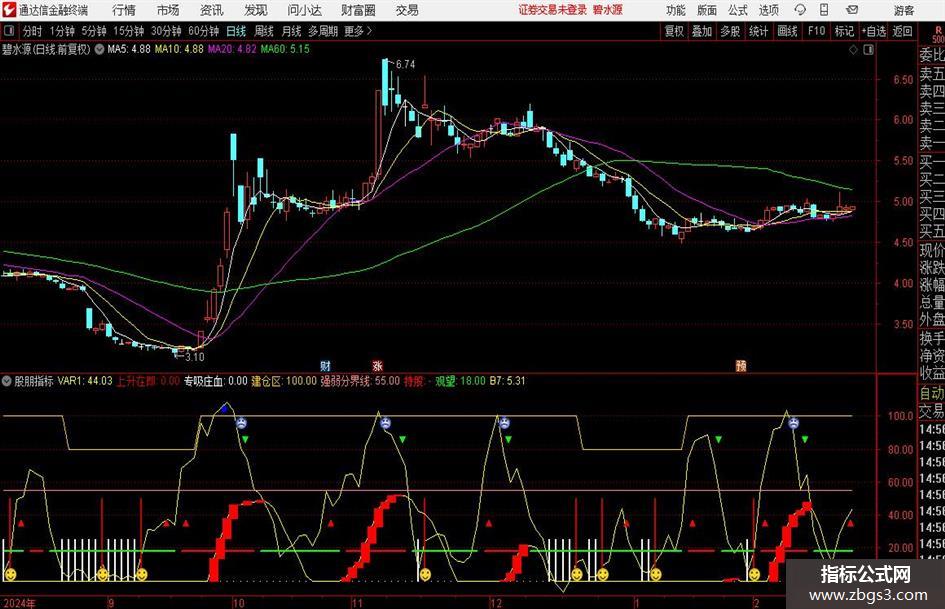
Task: Toggle the panel layout icon beside the diamond
Action: (x=868, y=50)
